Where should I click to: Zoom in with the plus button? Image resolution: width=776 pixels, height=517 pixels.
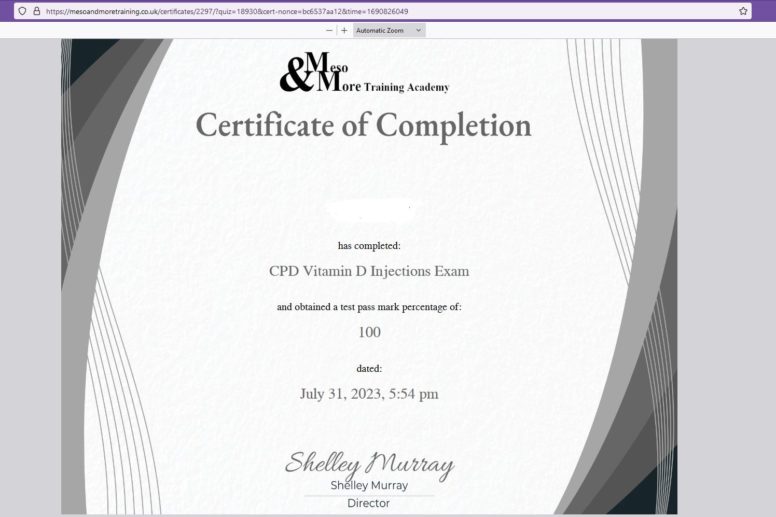344,30
